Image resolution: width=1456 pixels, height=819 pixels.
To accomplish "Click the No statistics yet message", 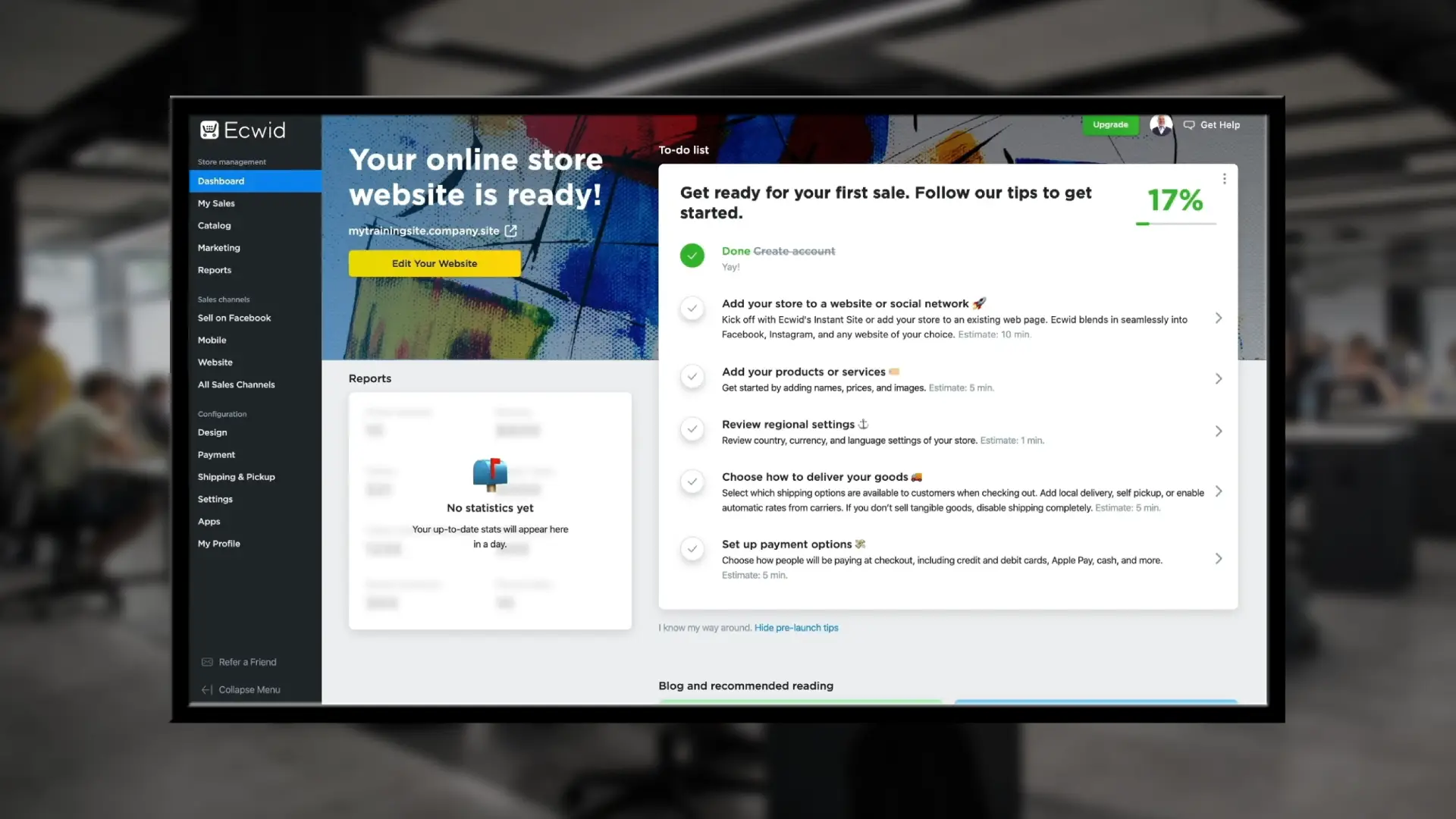I will 490,508.
